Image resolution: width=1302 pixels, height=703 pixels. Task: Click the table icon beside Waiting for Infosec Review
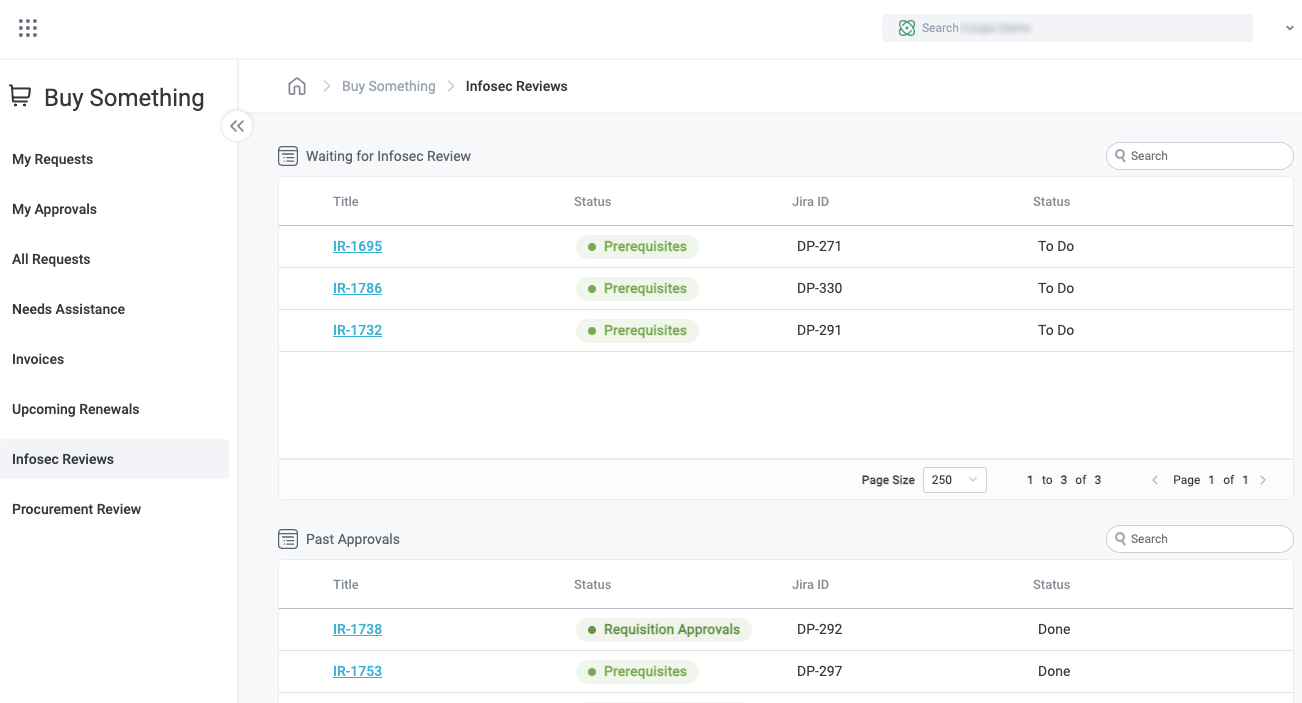click(288, 155)
